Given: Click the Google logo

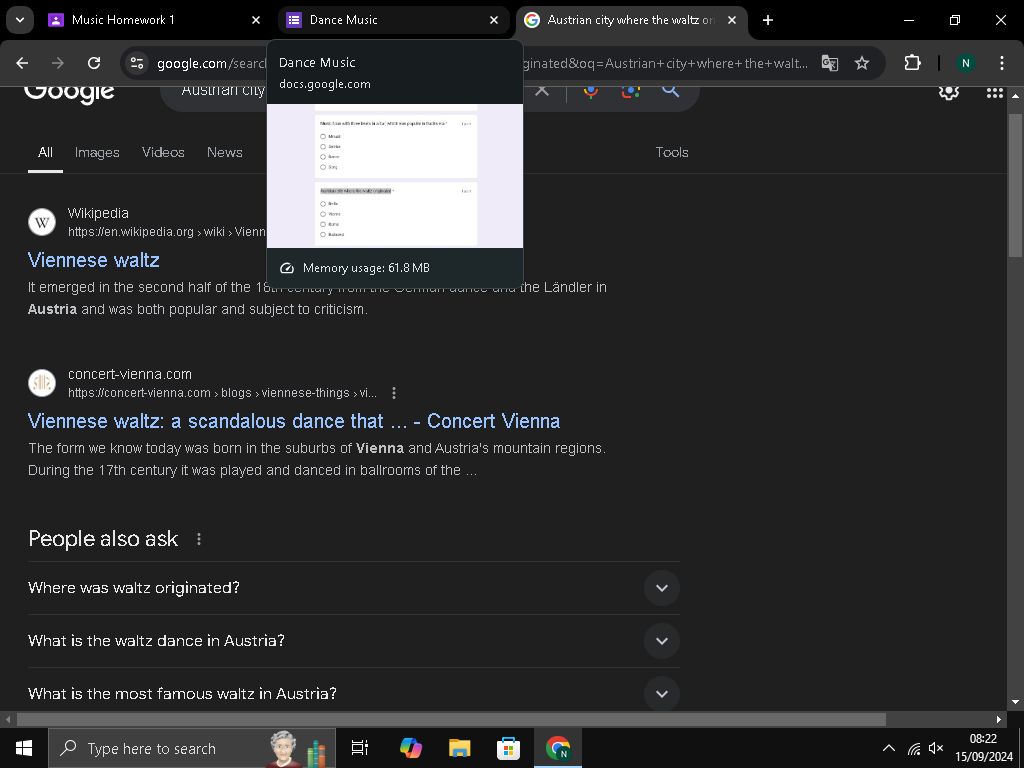Looking at the screenshot, I should pyautogui.click(x=69, y=92).
